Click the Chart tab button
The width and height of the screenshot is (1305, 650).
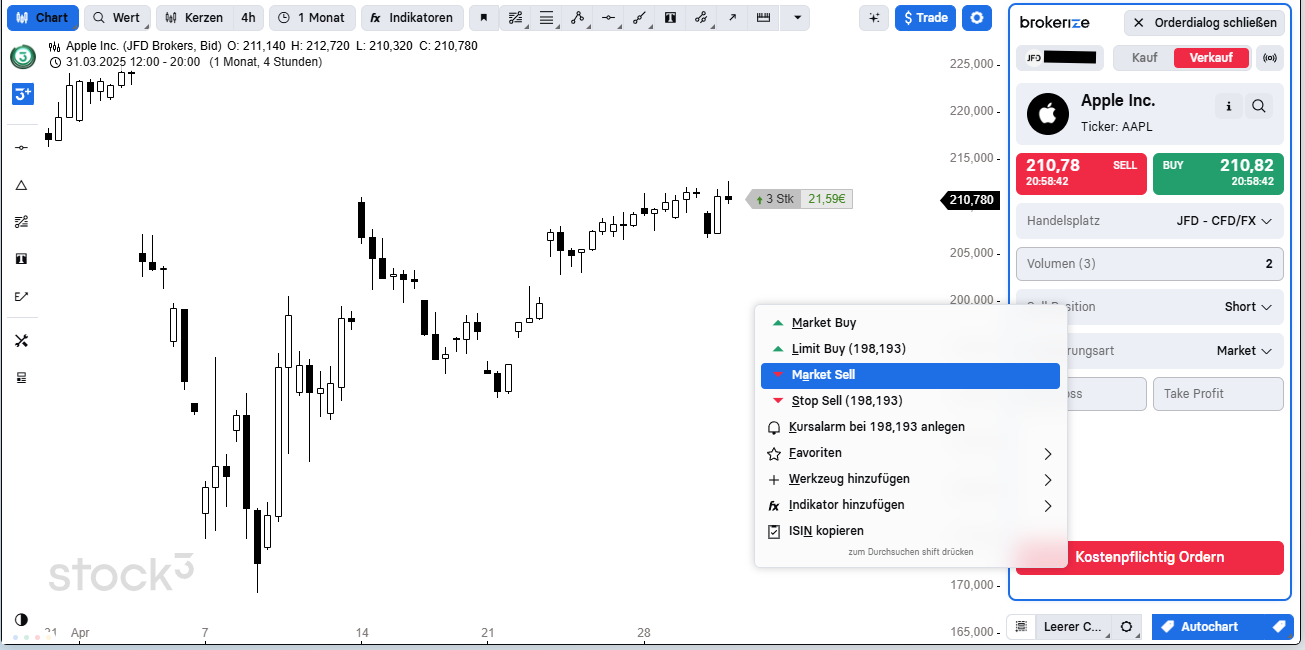pos(43,18)
